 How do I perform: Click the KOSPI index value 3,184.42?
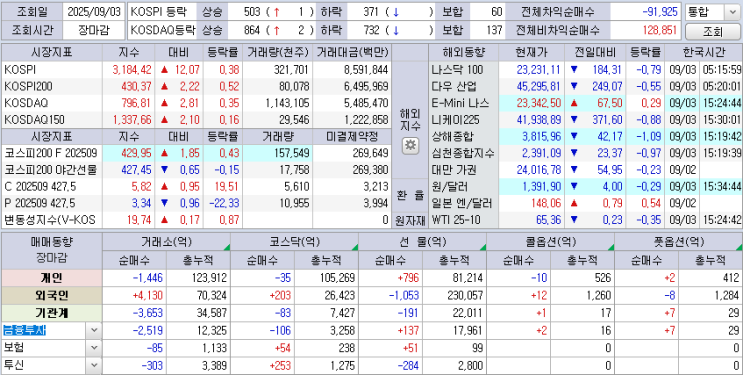coord(132,70)
